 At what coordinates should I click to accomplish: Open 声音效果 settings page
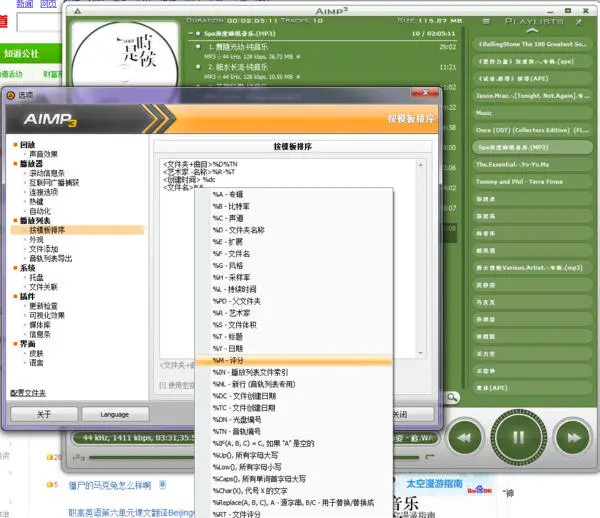pyautogui.click(x=43, y=154)
